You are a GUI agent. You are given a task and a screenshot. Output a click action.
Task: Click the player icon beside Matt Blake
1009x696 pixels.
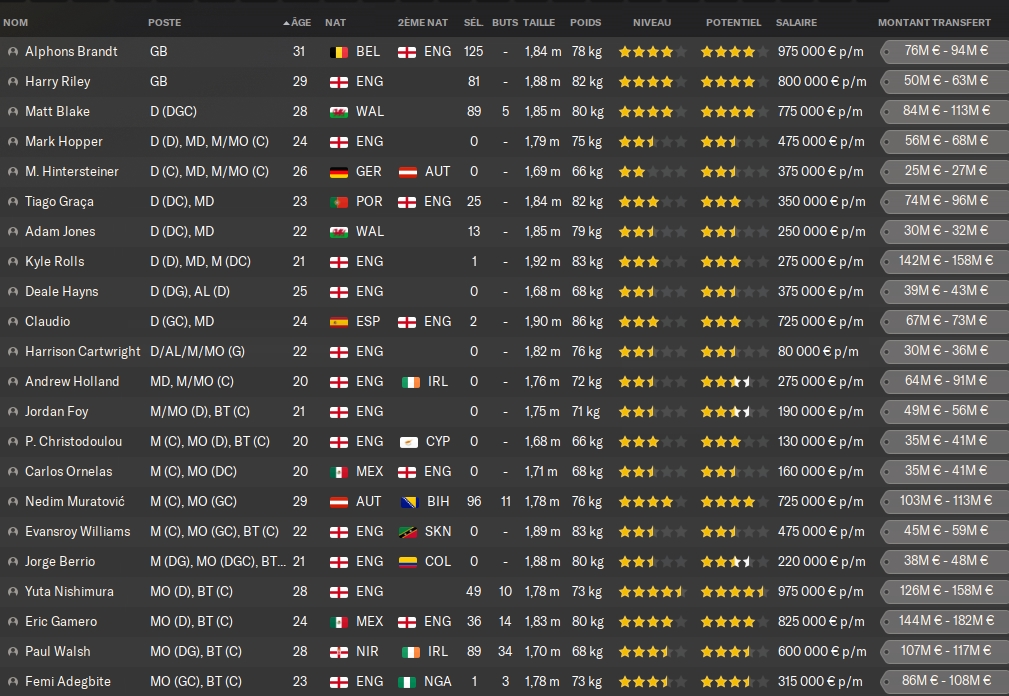pos(12,111)
